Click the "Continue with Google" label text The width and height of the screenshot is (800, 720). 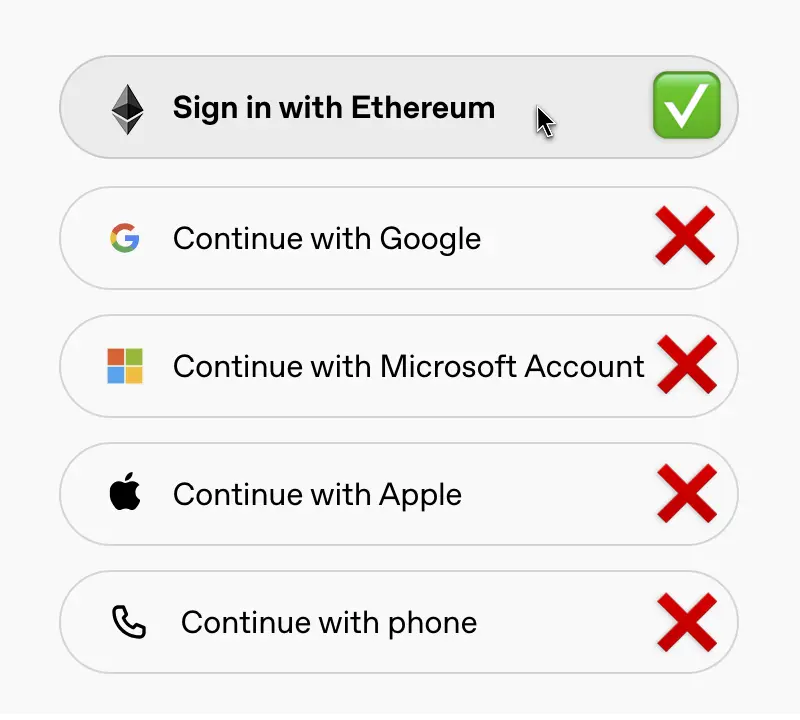(327, 239)
